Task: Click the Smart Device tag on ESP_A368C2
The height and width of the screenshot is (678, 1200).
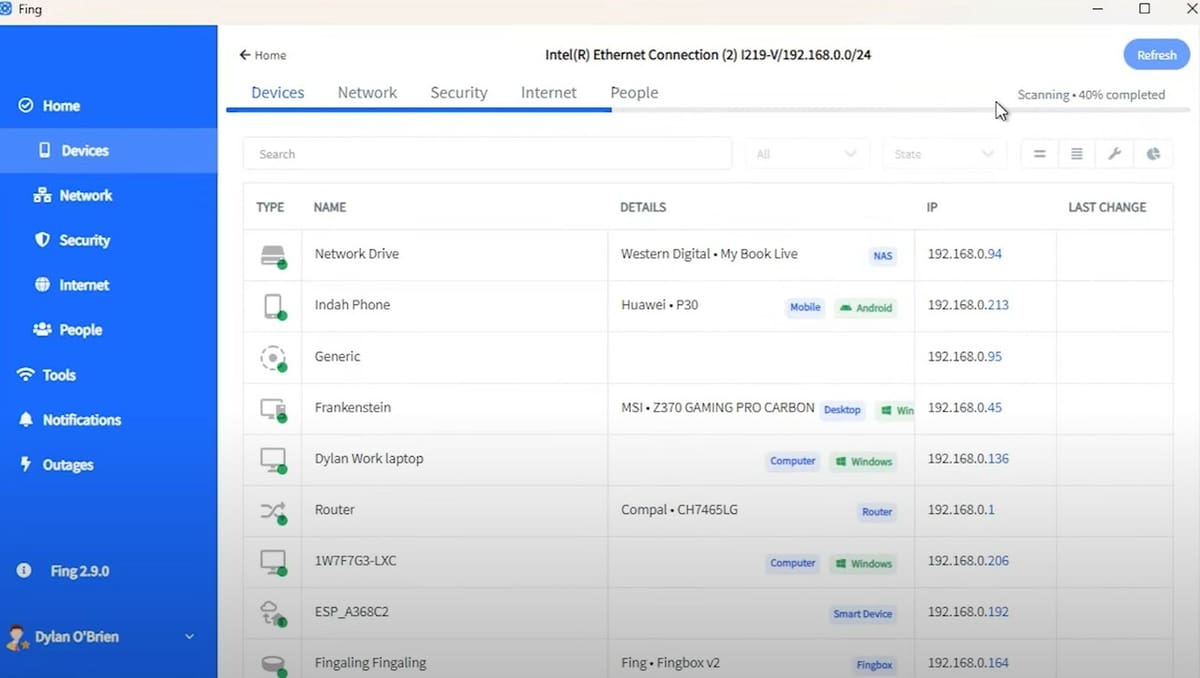Action: 862,614
